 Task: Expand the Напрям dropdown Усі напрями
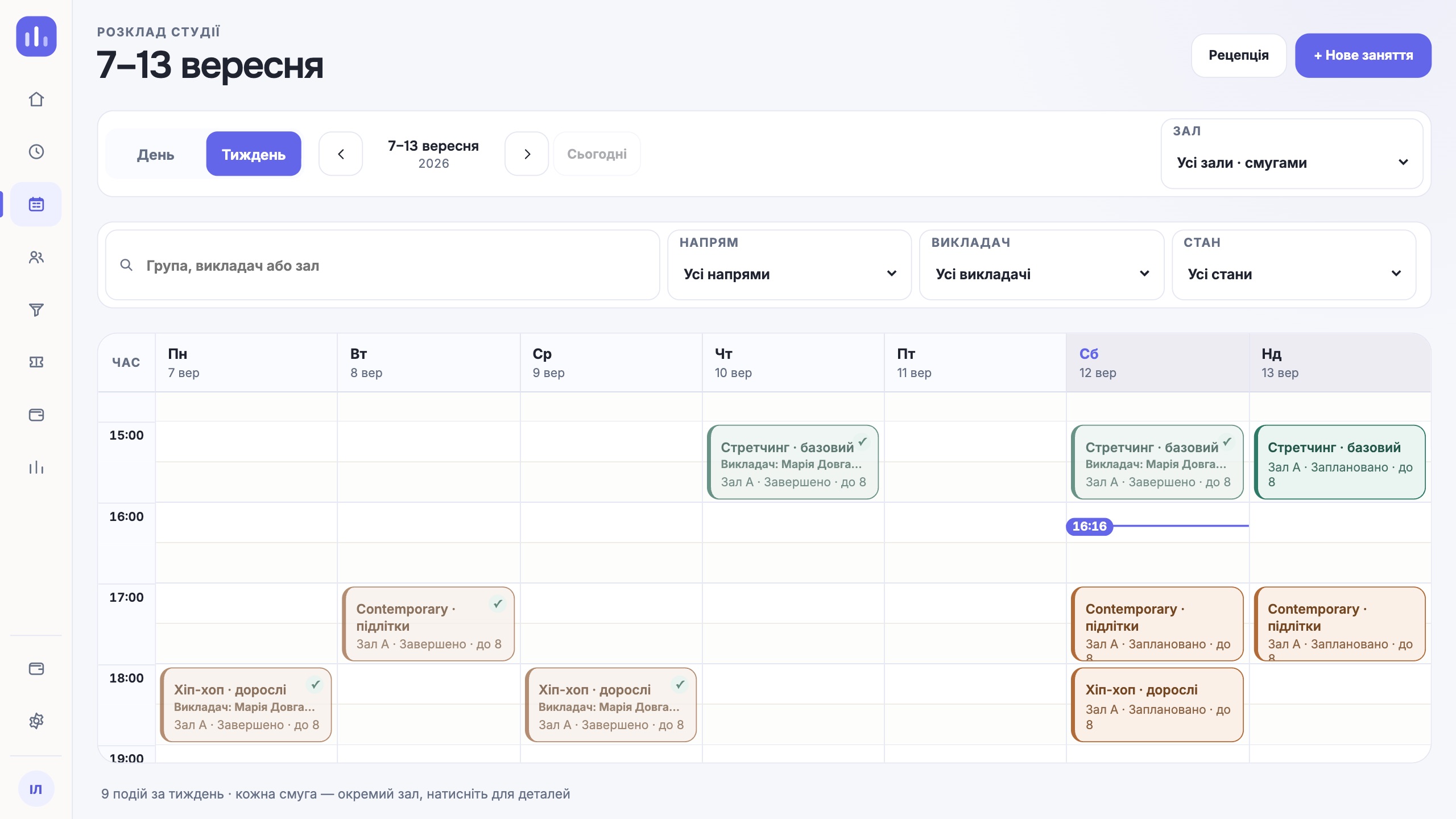[790, 265]
